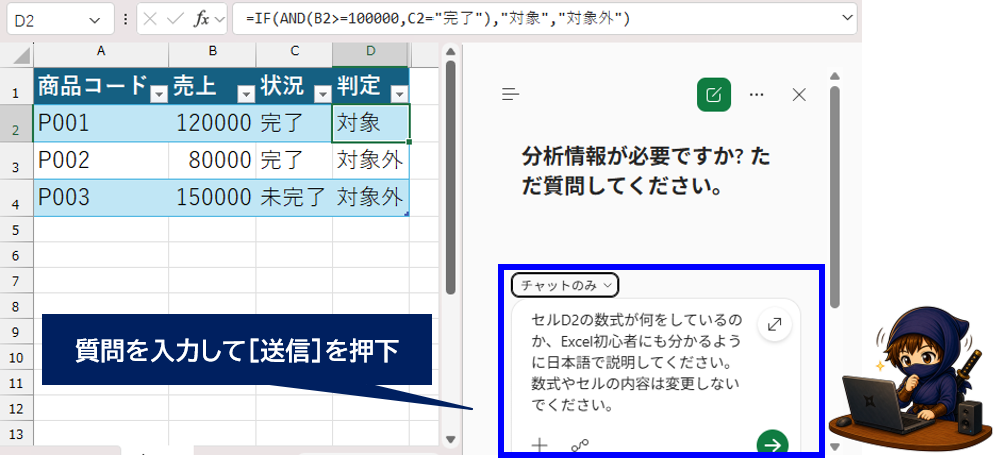The width and height of the screenshot is (999, 458).
Task: Click the 未完了 status cell
Action: point(294,198)
